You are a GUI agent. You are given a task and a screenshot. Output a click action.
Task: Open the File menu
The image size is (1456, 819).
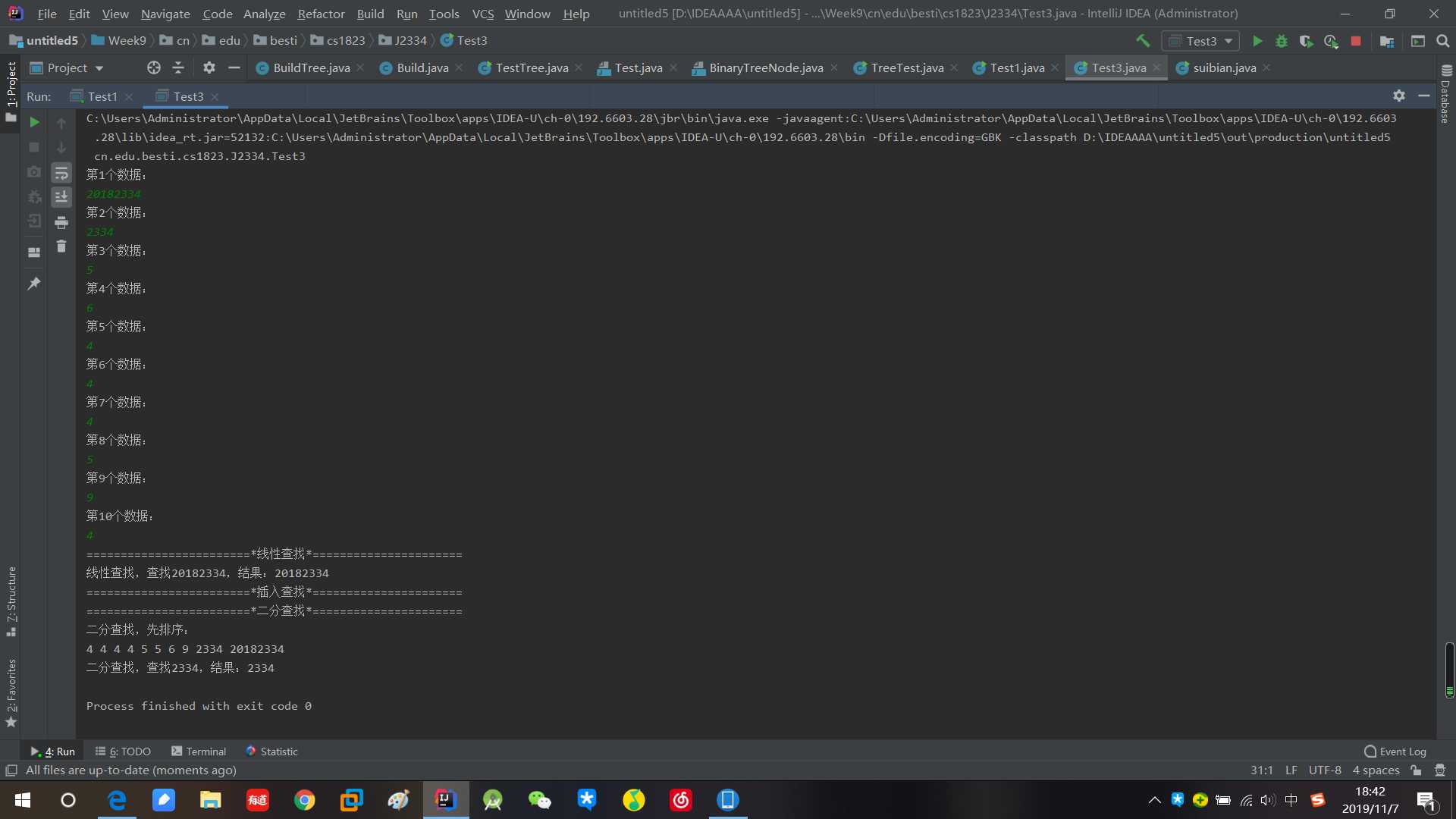(x=47, y=14)
